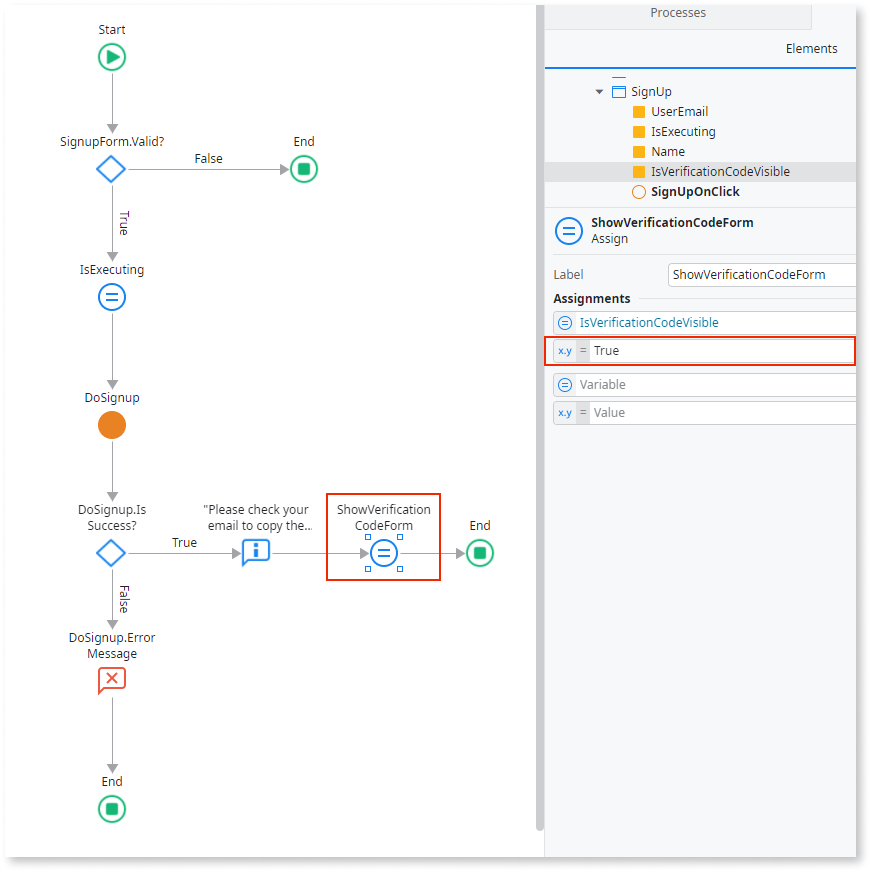The height and width of the screenshot is (872, 871).
Task: Open SignUpOnClick action in tree
Action: [x=695, y=192]
